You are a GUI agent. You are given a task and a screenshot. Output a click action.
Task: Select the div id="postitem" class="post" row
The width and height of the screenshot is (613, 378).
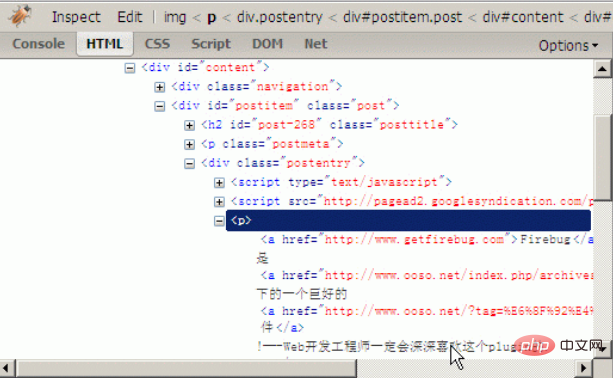285,106
